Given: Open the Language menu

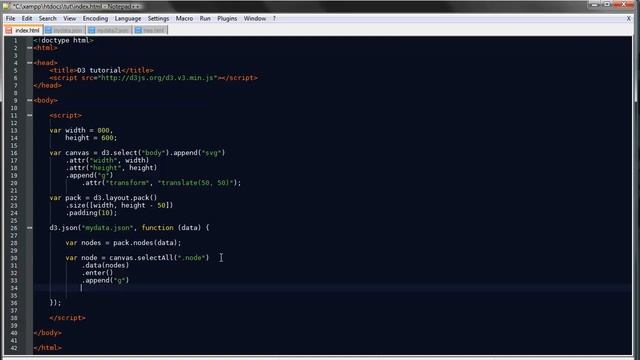Looking at the screenshot, I should click(x=128, y=18).
